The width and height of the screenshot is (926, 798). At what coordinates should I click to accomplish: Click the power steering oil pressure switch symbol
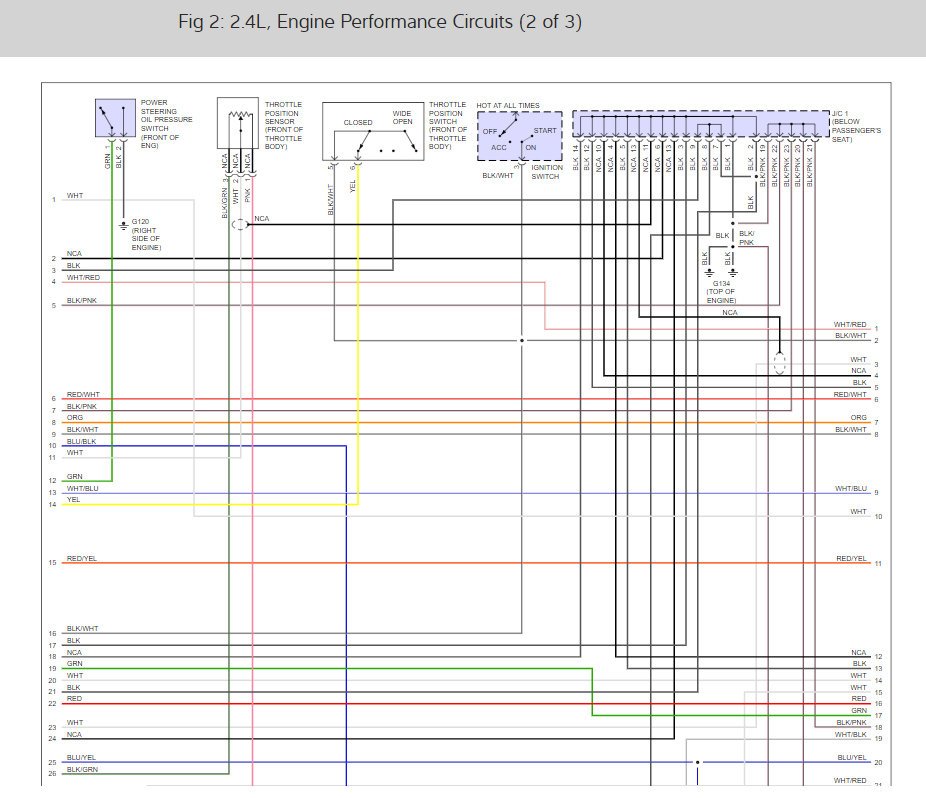pos(115,118)
